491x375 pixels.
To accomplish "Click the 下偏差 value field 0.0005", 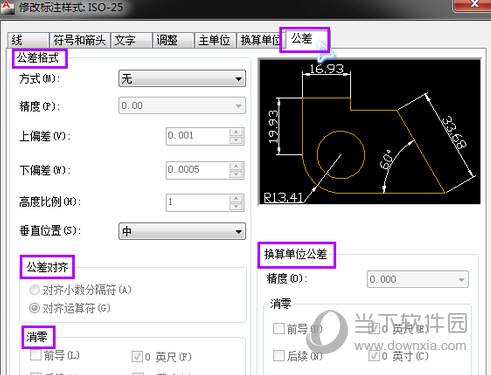I will click(198, 170).
